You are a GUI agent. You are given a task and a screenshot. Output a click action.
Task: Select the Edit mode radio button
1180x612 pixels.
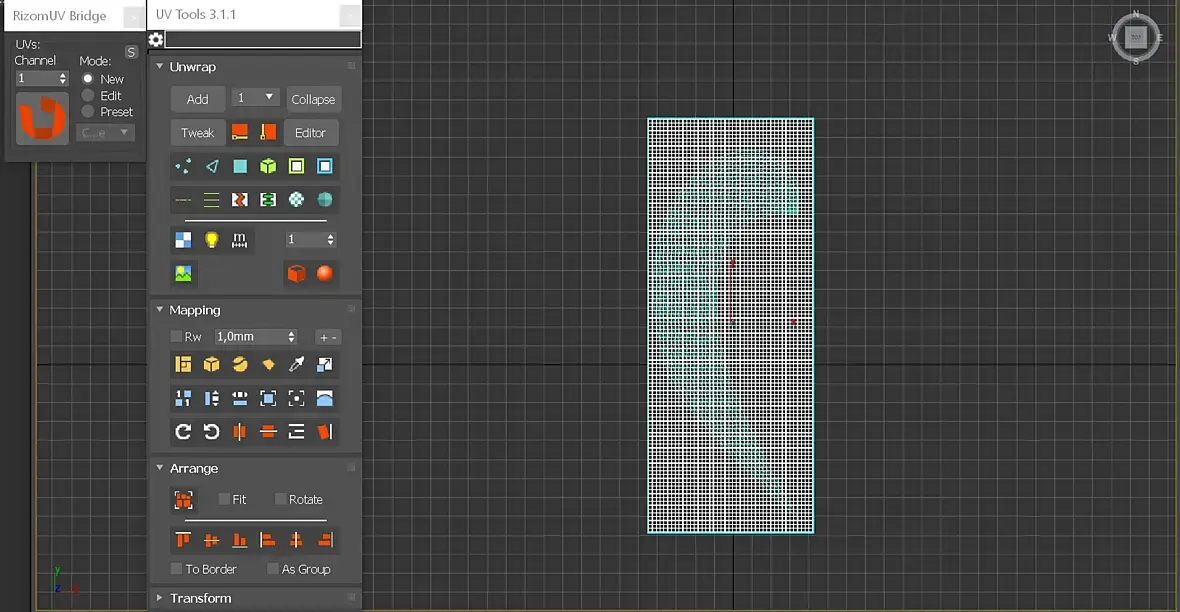coord(88,96)
